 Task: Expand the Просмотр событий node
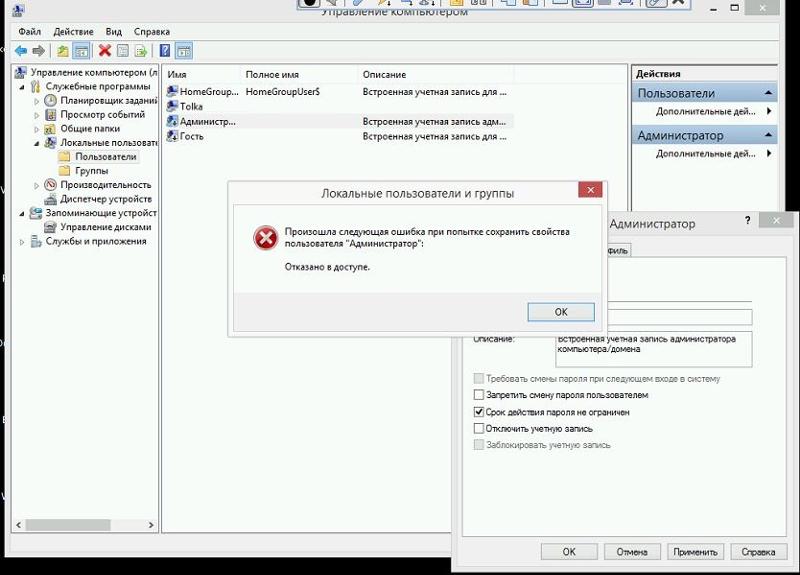coord(36,115)
